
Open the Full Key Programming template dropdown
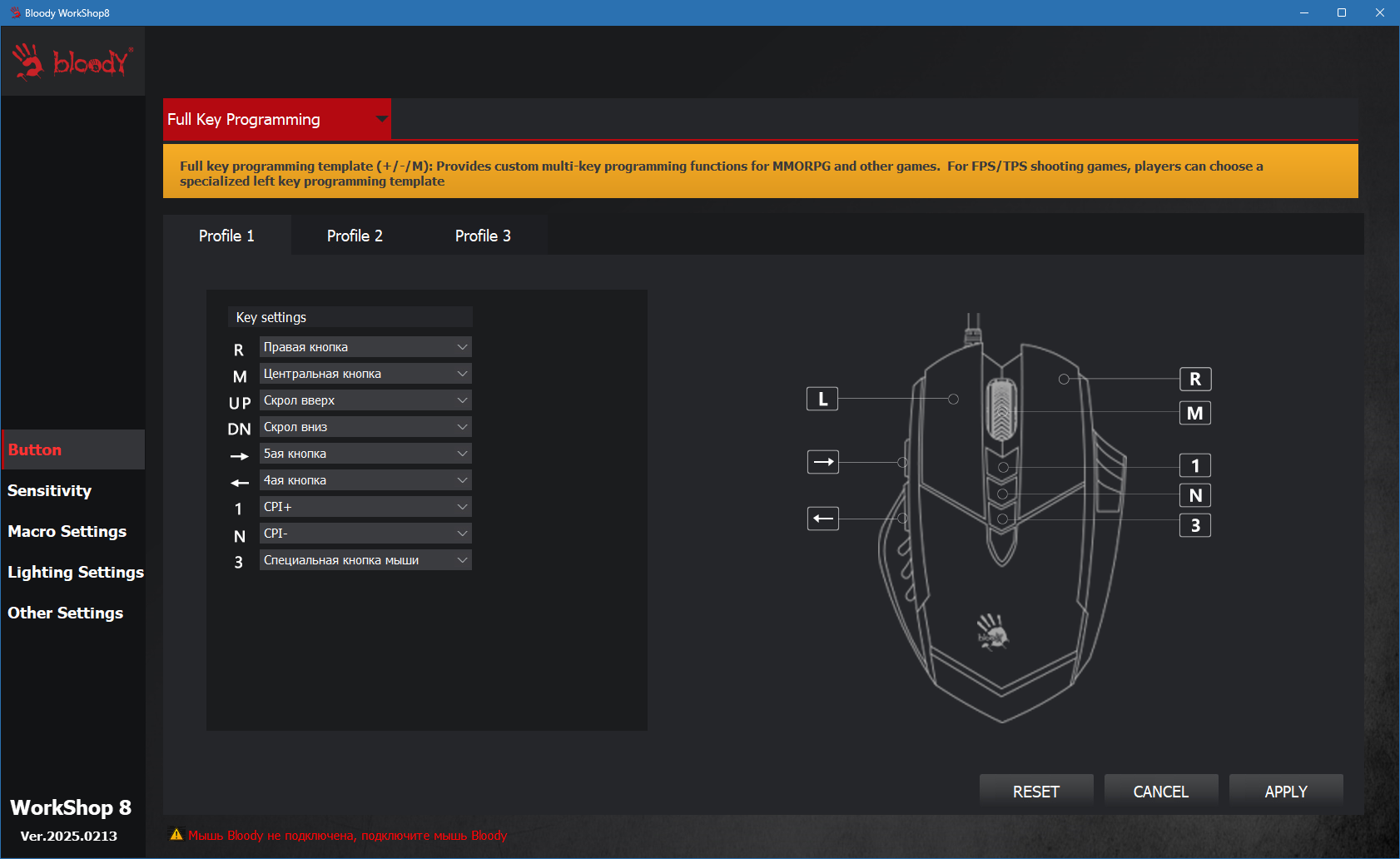click(x=277, y=119)
